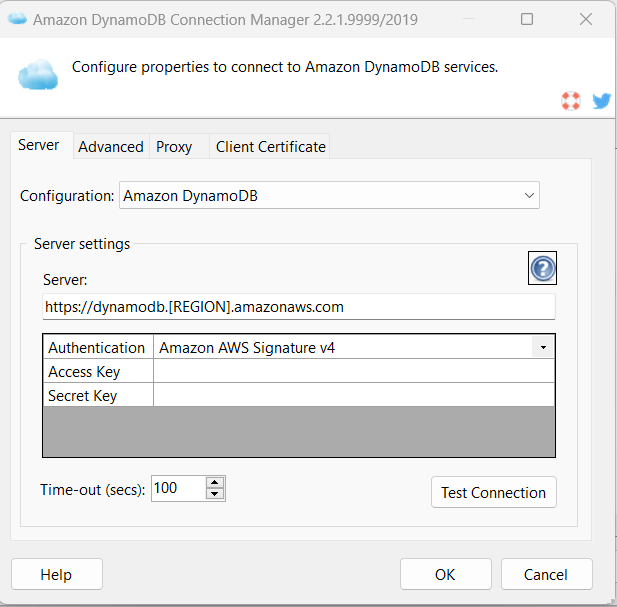Decrease the time-out with the down arrow
Screen dimensions: 617x607
[215, 494]
